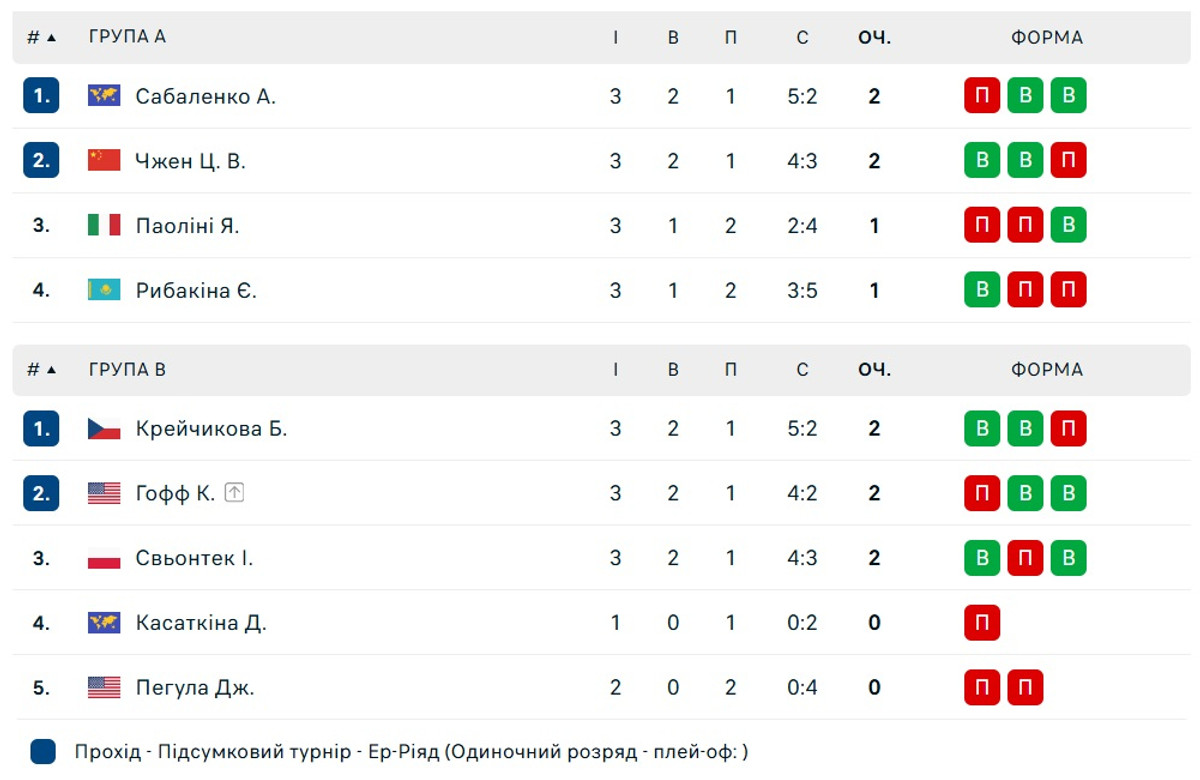Click the China flag beside Чжен Ц. В.
This screenshot has width=1200, height=780.
(x=104, y=161)
